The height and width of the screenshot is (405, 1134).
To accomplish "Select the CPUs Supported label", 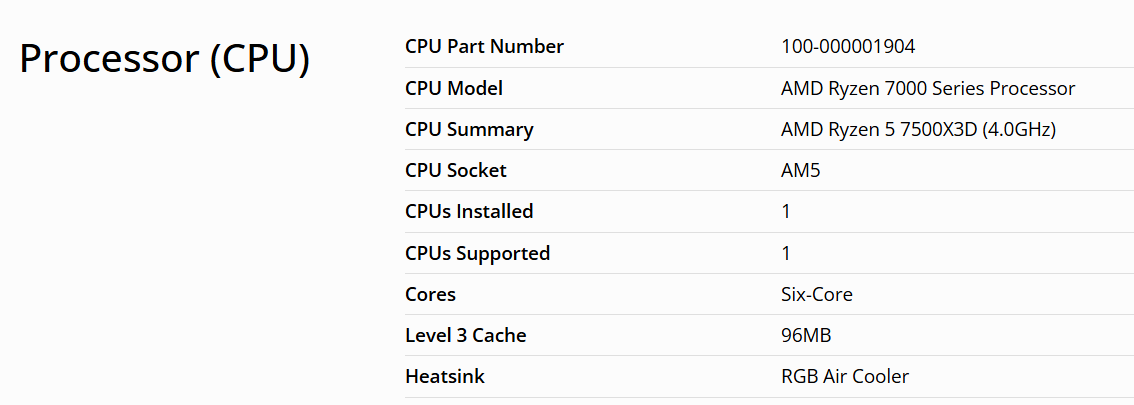I will 477,253.
